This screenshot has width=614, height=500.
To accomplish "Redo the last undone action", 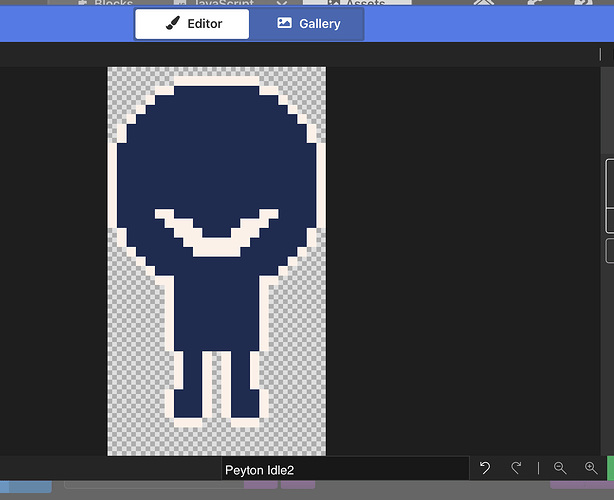I will (516, 468).
